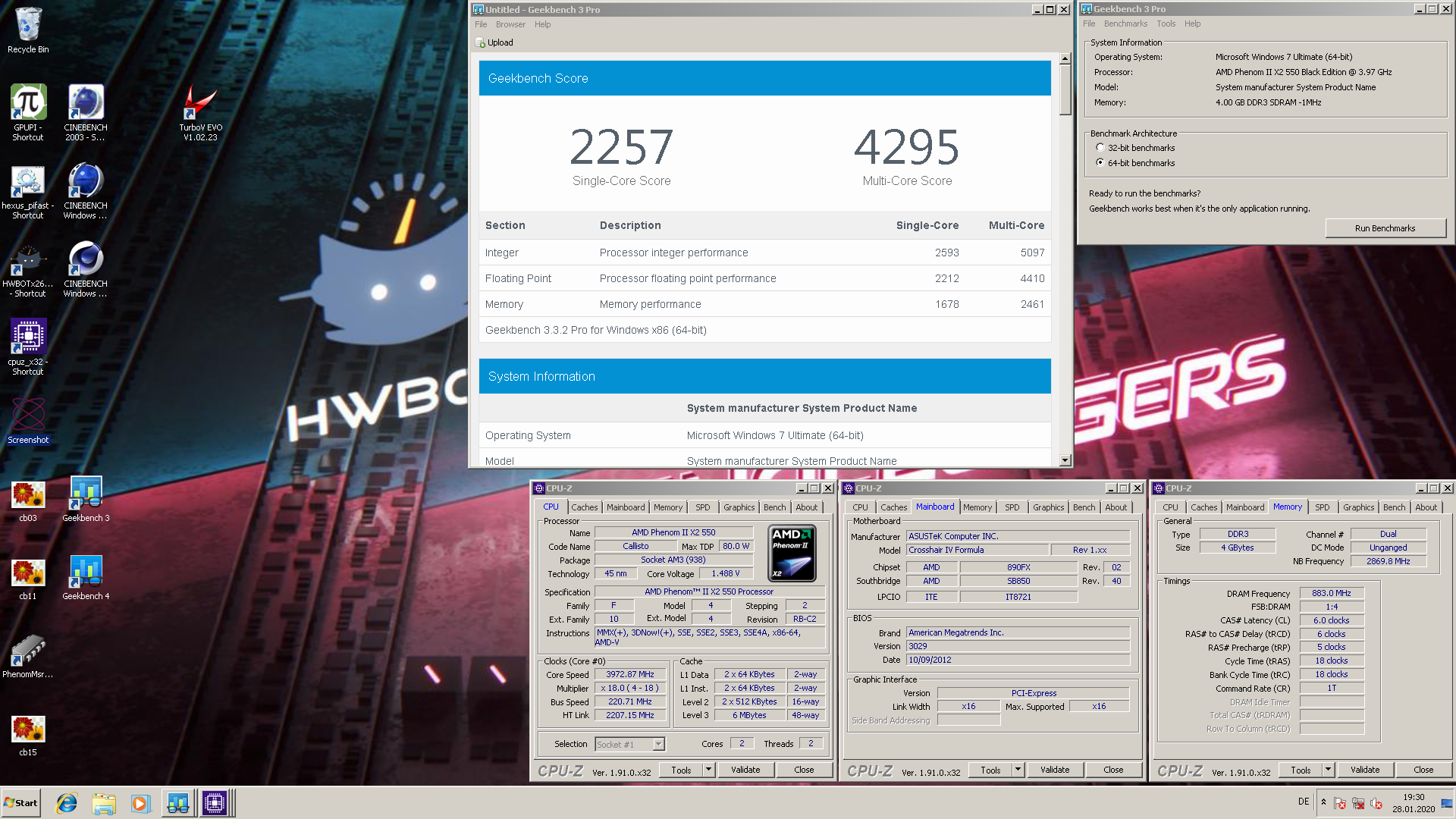Expand Tools dropdown arrow in Memory window
Screen dimensions: 1456x819
(1328, 770)
